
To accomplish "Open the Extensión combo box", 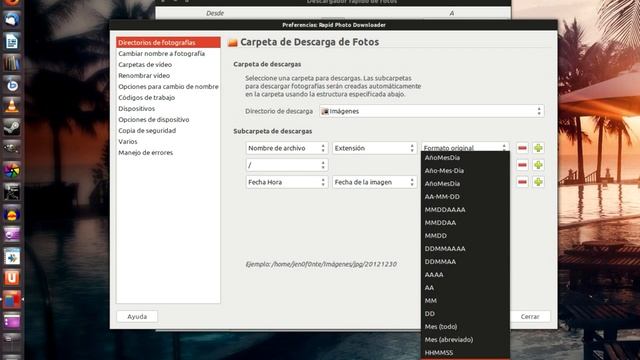I will tap(374, 148).
